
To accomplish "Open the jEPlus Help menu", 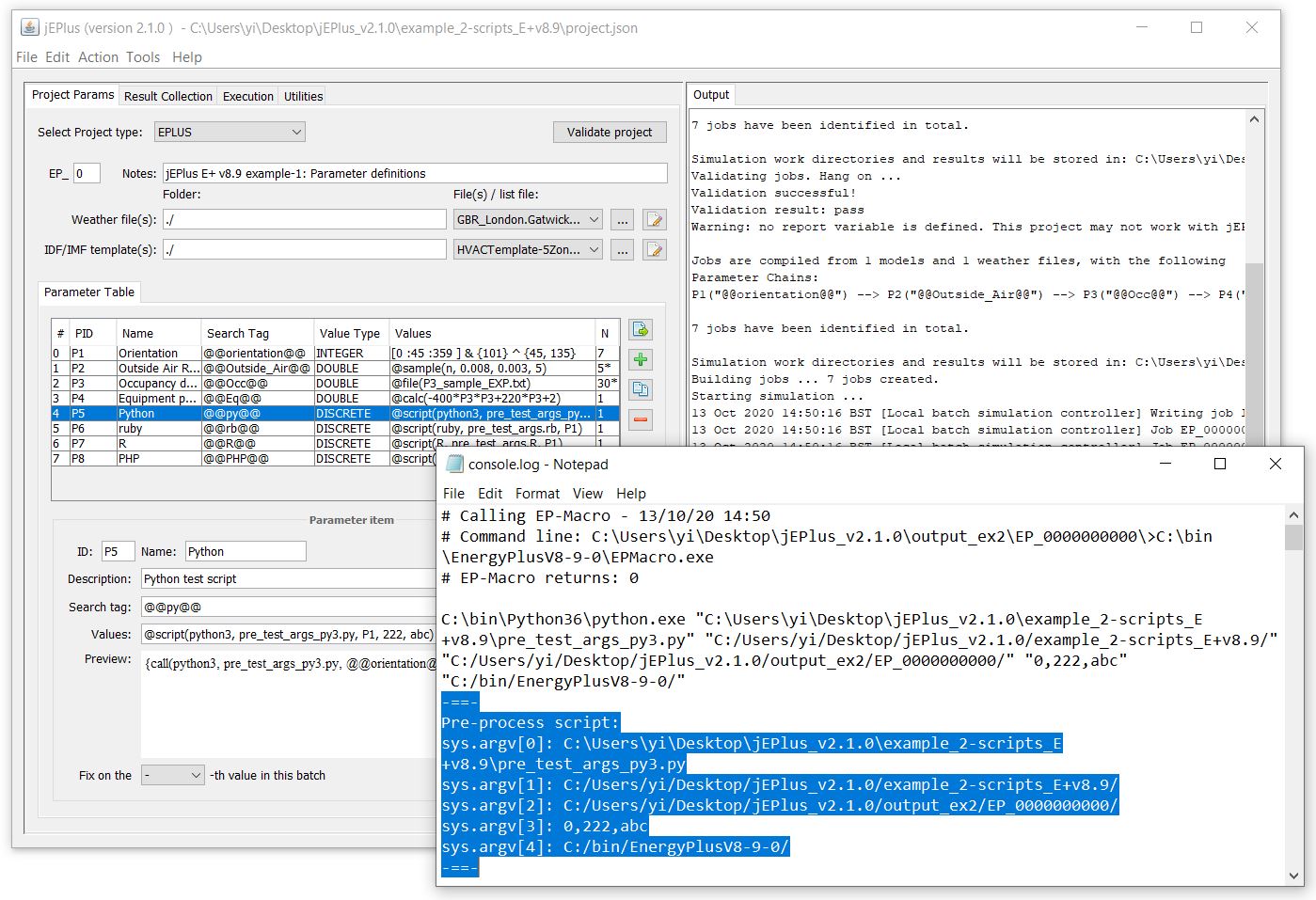I will [187, 56].
